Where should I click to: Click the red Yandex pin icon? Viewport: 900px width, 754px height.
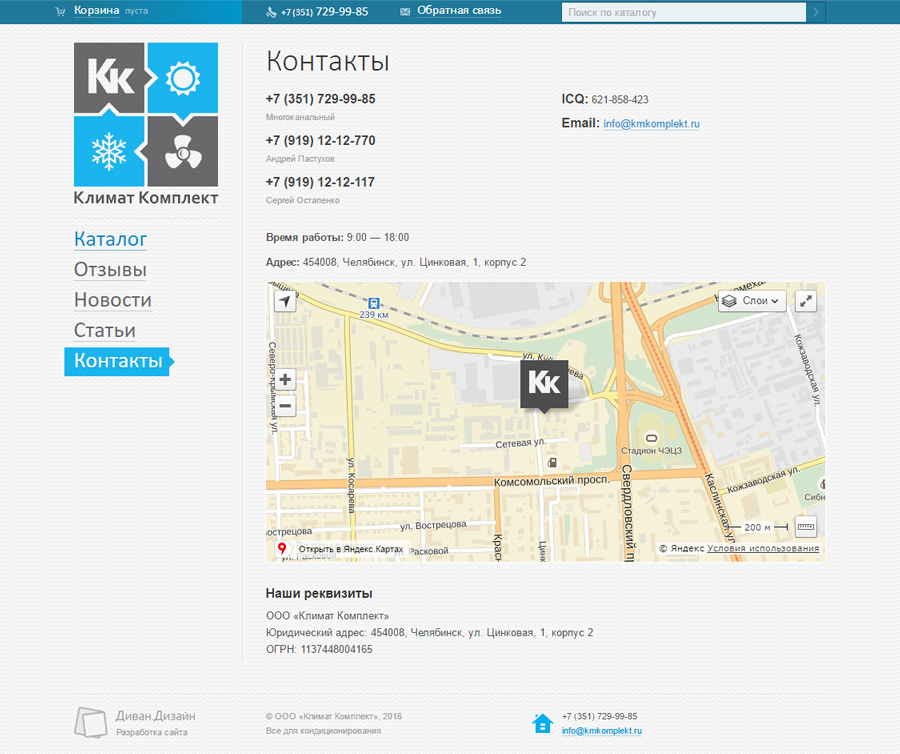click(x=282, y=548)
